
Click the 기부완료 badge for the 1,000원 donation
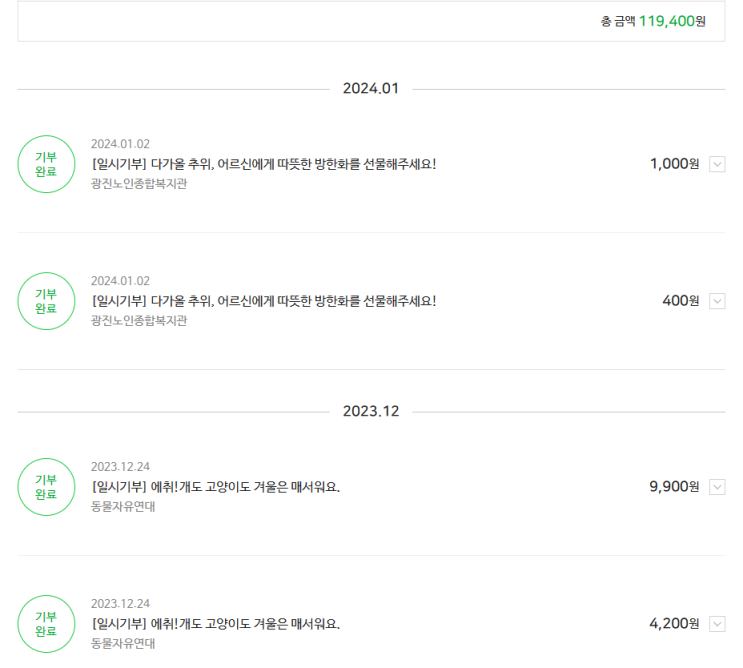point(46,164)
